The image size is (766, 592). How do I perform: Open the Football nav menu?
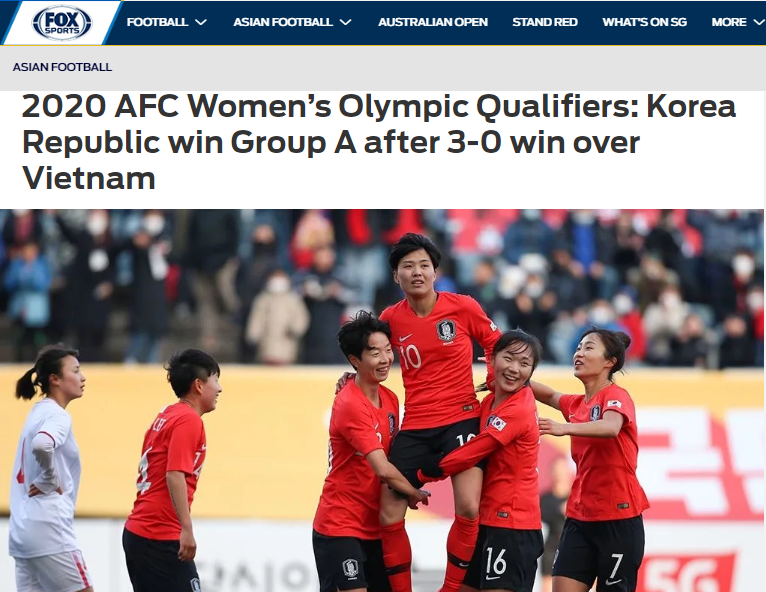point(157,22)
